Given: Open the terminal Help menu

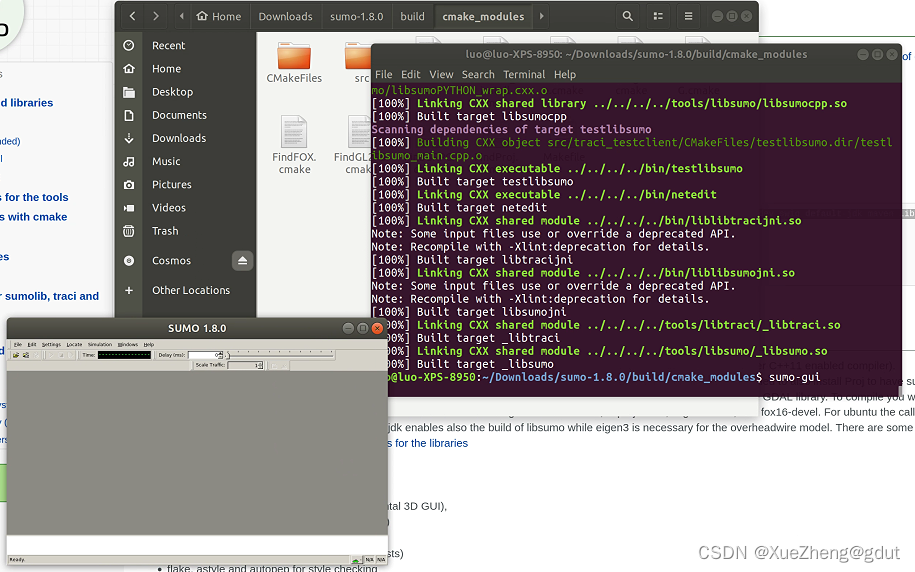Looking at the screenshot, I should point(565,75).
